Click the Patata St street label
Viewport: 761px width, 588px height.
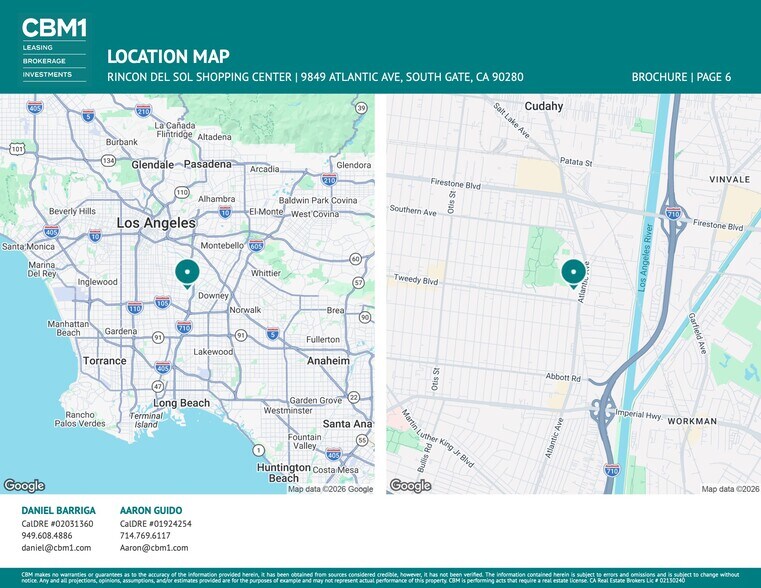point(576,162)
